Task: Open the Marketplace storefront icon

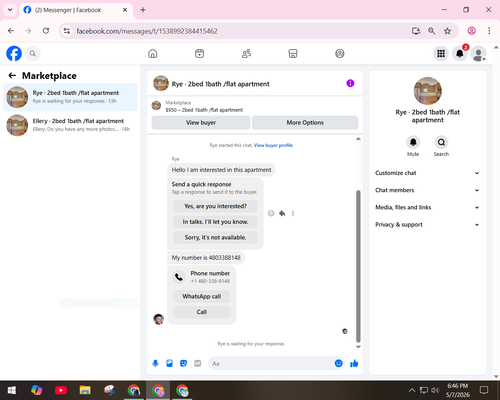Action: coord(293,53)
